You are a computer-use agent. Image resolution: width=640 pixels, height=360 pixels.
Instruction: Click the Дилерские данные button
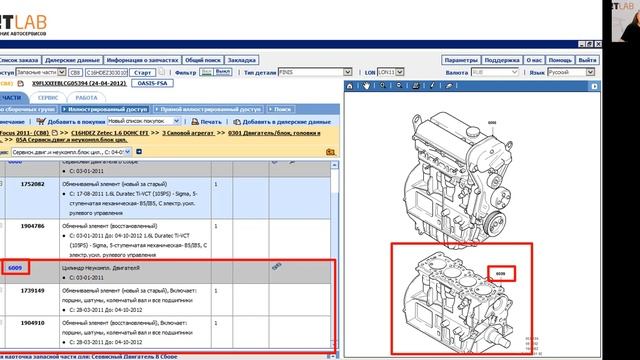[72, 60]
